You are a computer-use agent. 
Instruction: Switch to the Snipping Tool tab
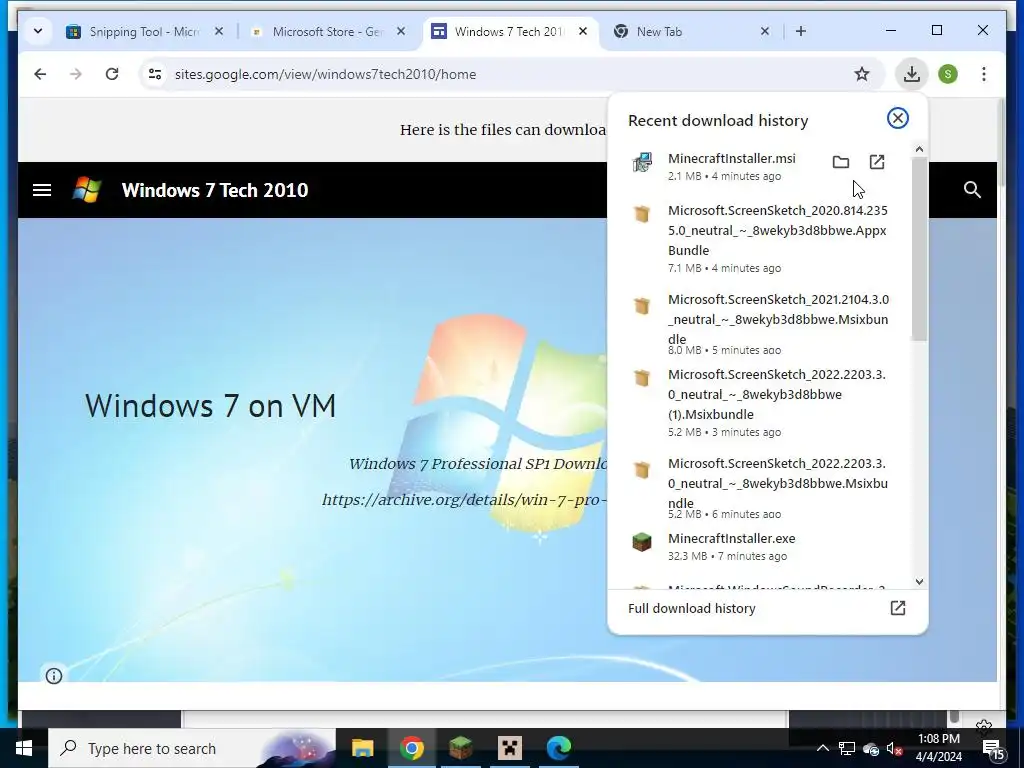coord(145,31)
